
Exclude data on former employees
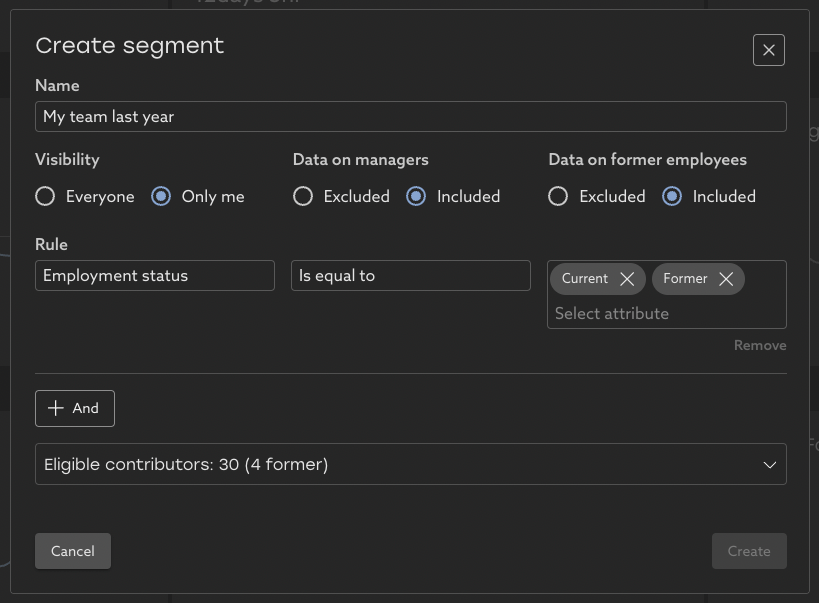pyautogui.click(x=558, y=197)
